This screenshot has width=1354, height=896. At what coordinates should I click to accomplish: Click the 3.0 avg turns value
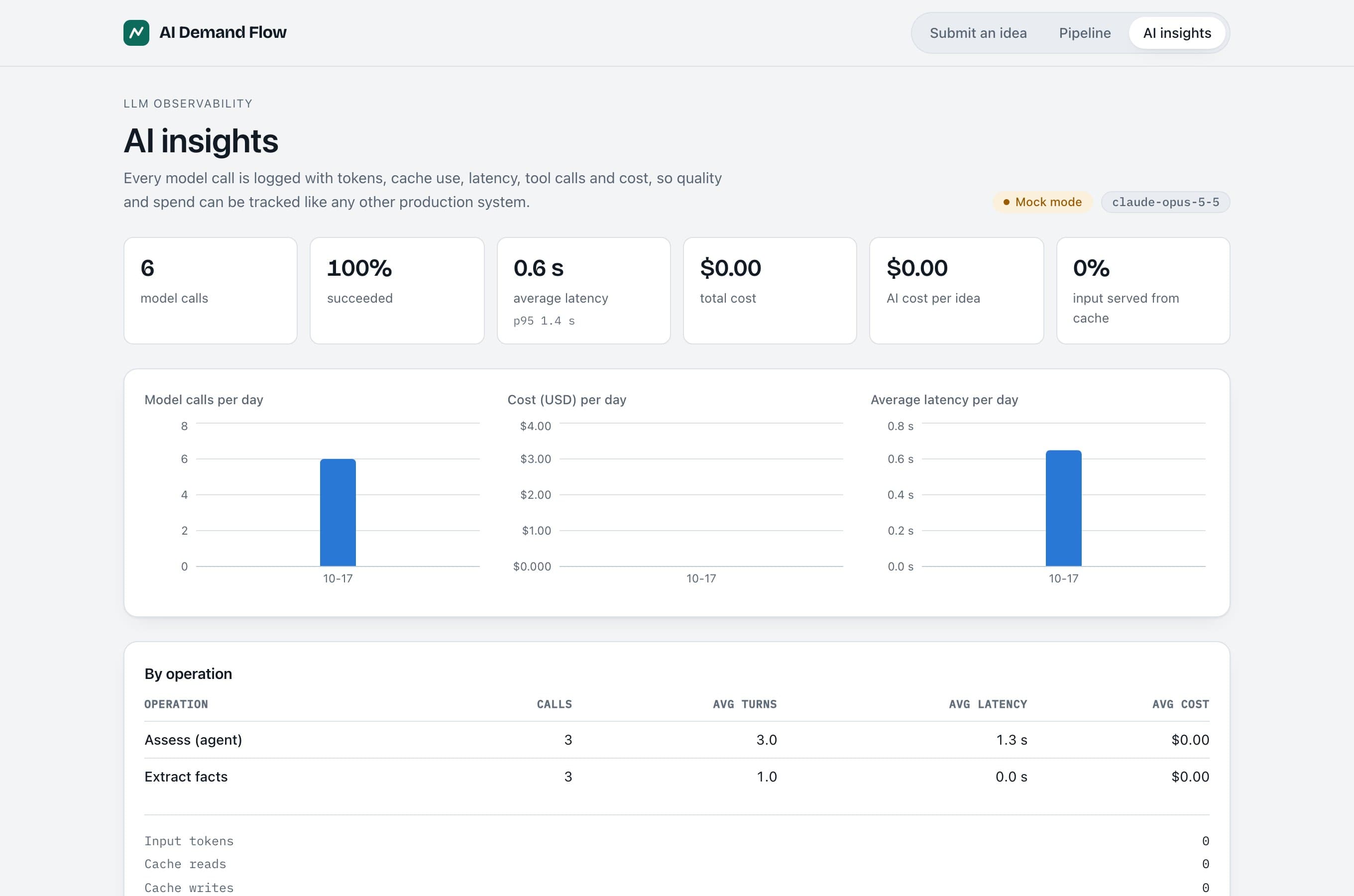[766, 739]
